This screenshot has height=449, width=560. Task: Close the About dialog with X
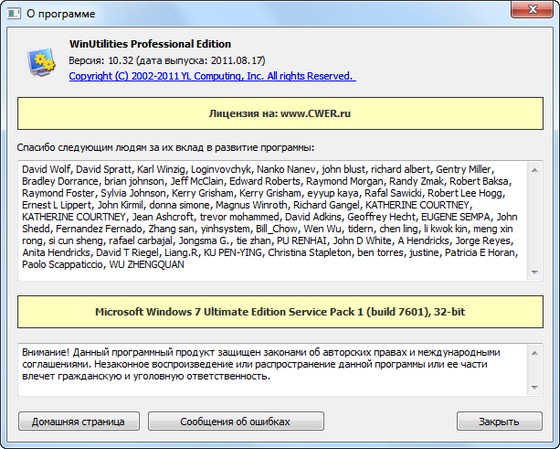[532, 9]
